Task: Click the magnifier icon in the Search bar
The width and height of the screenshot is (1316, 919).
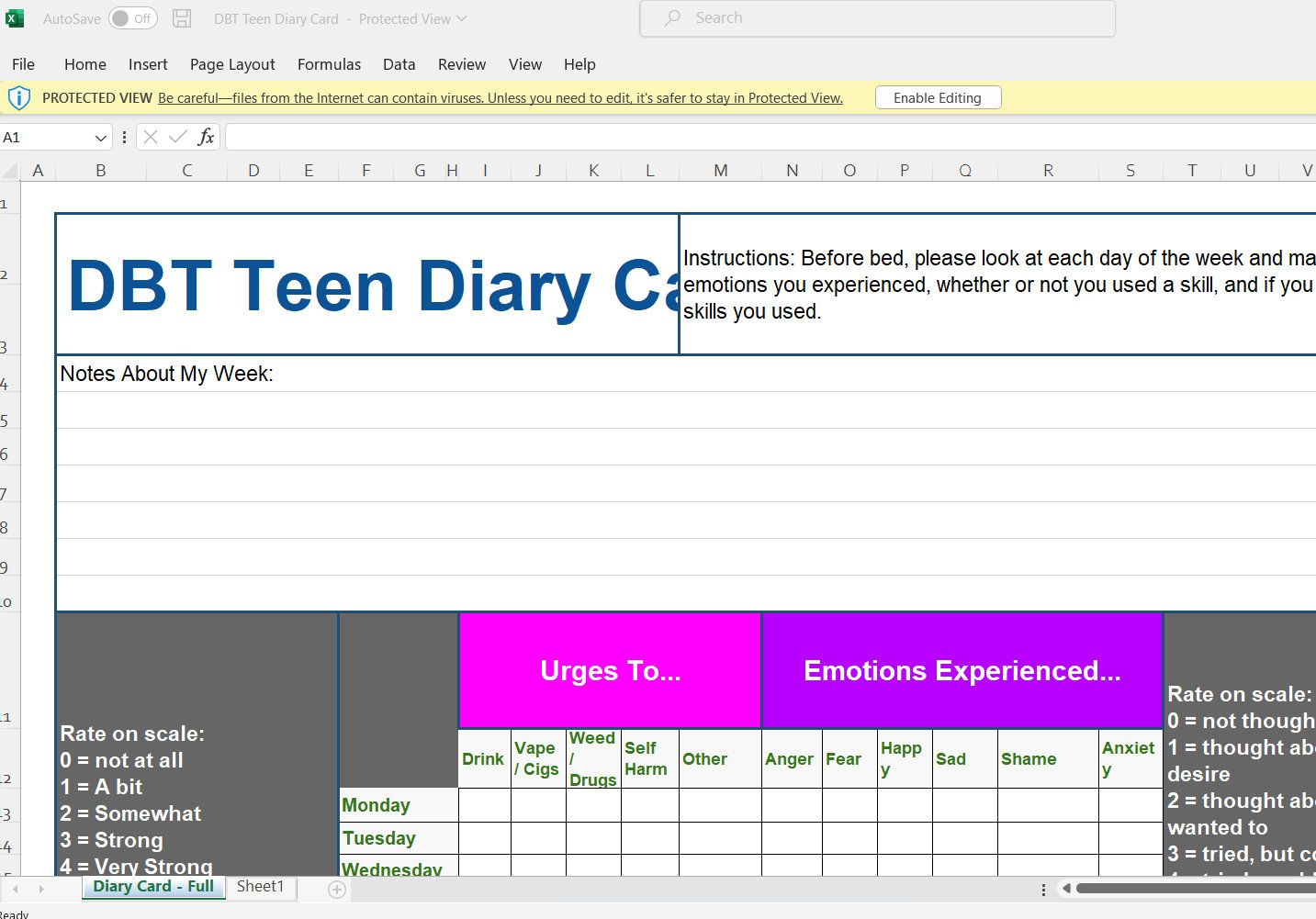Action: pos(670,17)
